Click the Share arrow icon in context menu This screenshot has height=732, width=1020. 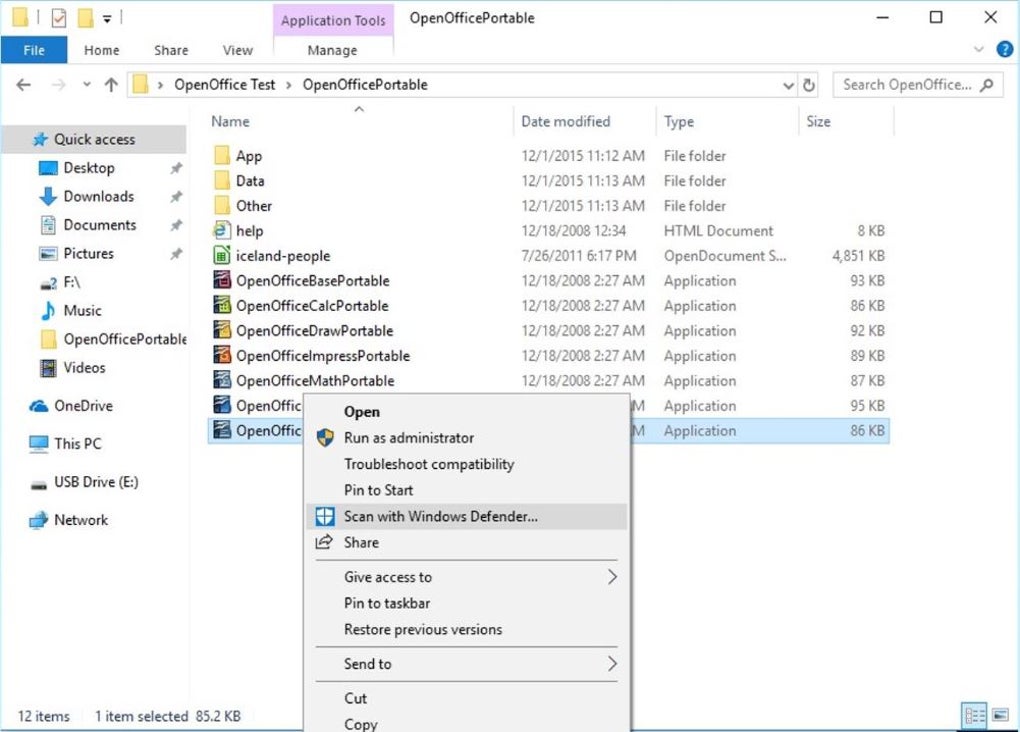click(x=324, y=541)
